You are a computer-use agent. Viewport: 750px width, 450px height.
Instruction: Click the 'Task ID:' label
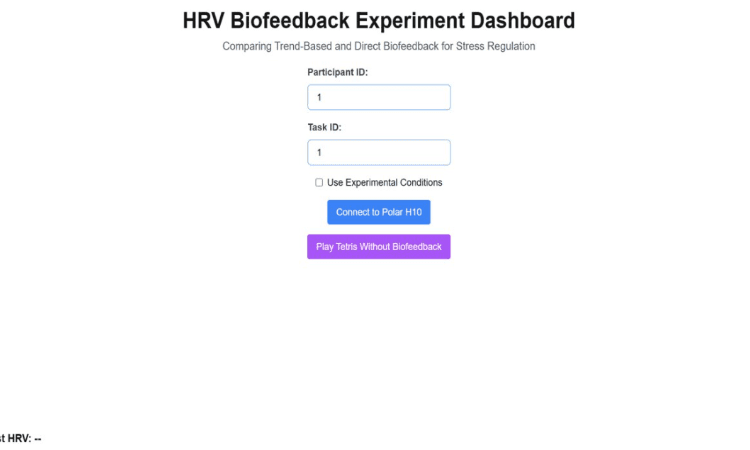tap(325, 127)
